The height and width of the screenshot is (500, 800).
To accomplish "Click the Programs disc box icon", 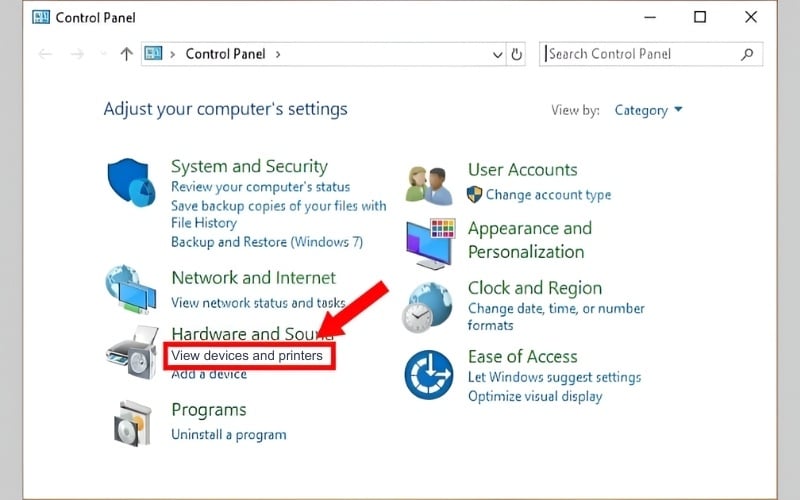I will click(132, 422).
